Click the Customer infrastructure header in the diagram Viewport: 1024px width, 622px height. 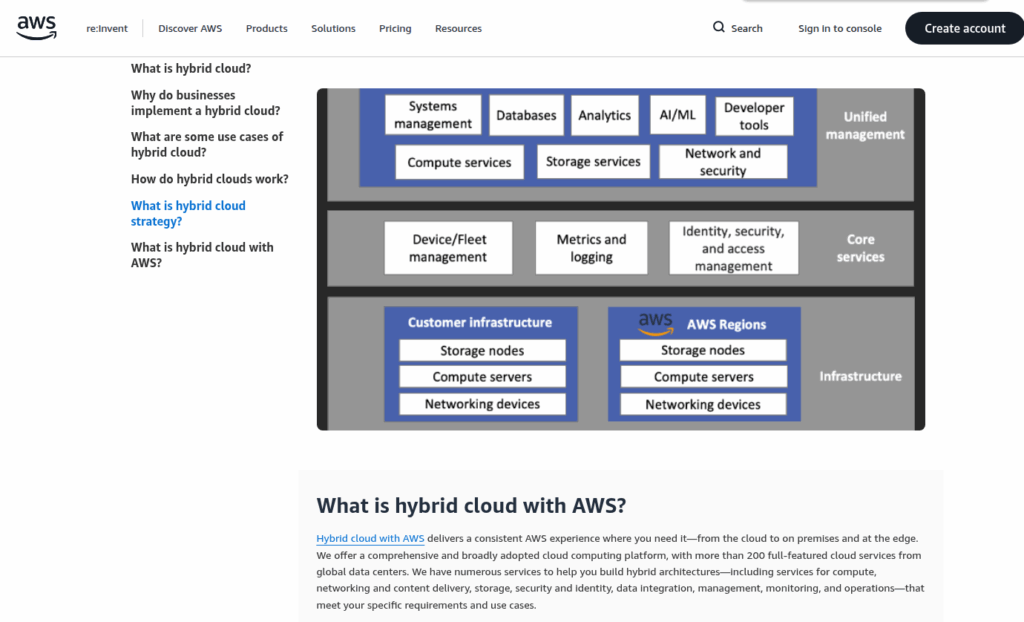[x=482, y=322]
